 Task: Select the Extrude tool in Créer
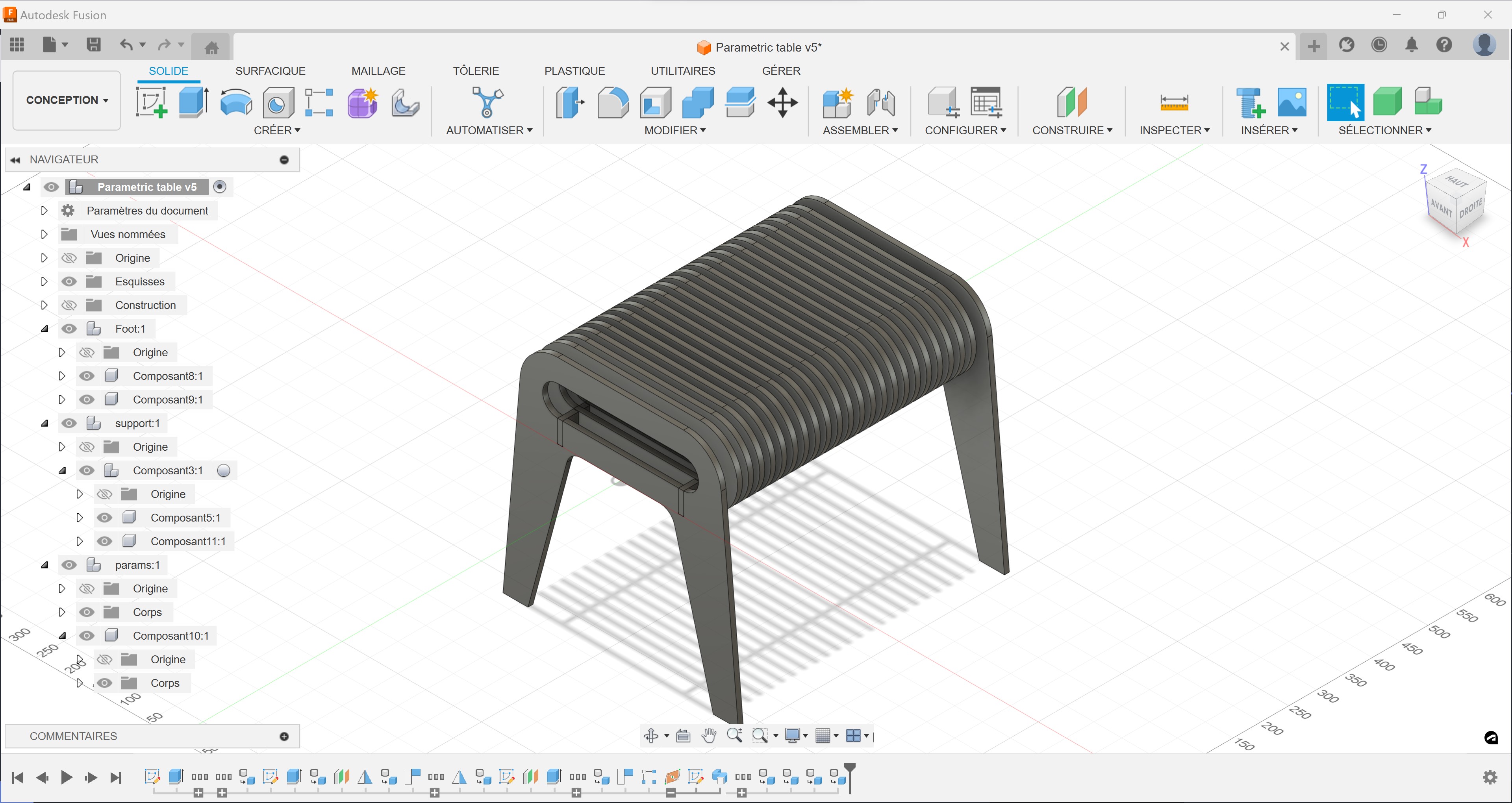[193, 102]
